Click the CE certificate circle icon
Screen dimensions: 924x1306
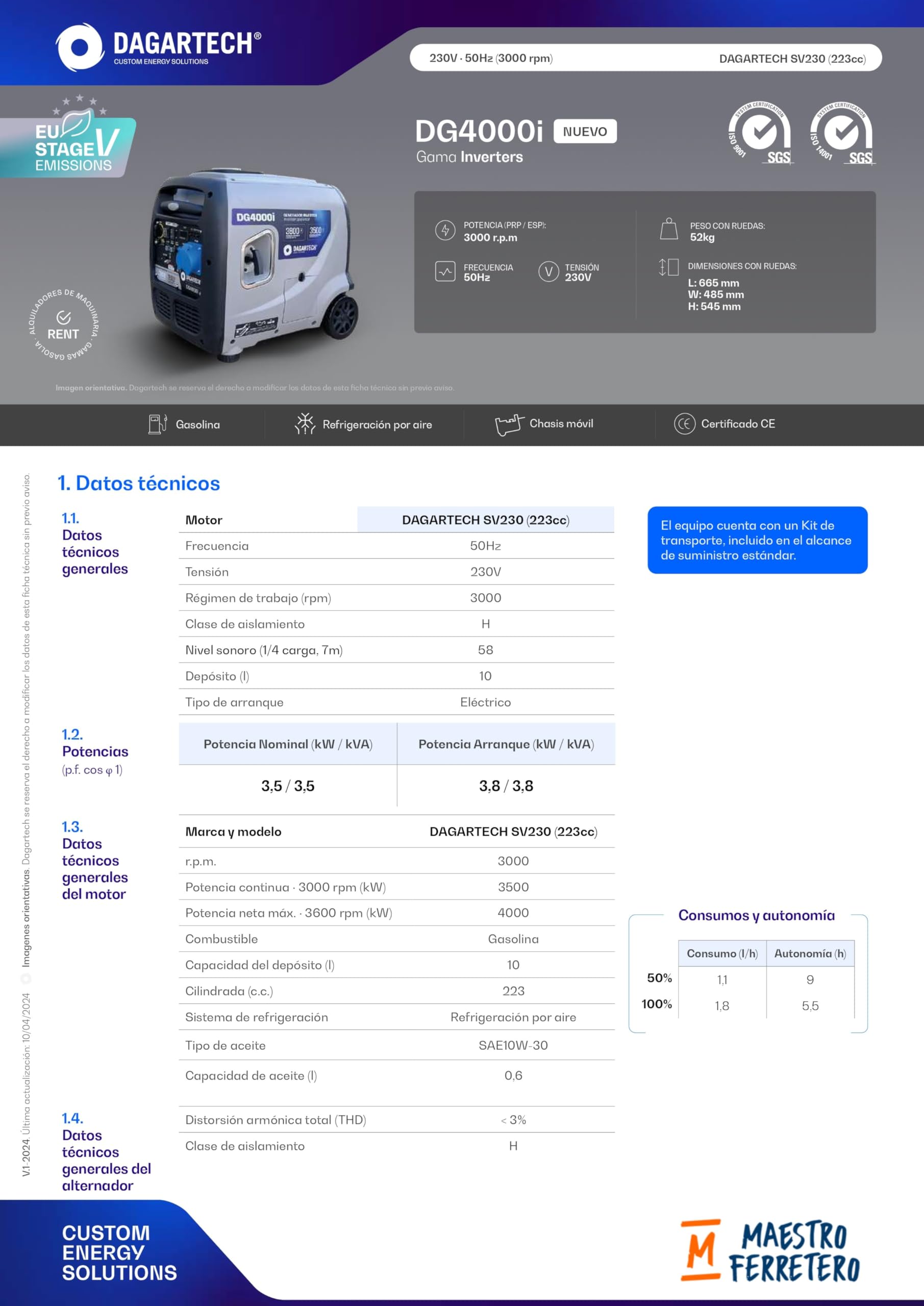685,424
